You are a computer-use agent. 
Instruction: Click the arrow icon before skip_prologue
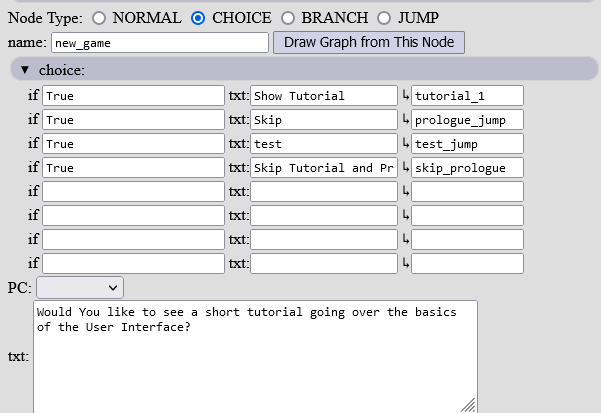tap(406, 167)
